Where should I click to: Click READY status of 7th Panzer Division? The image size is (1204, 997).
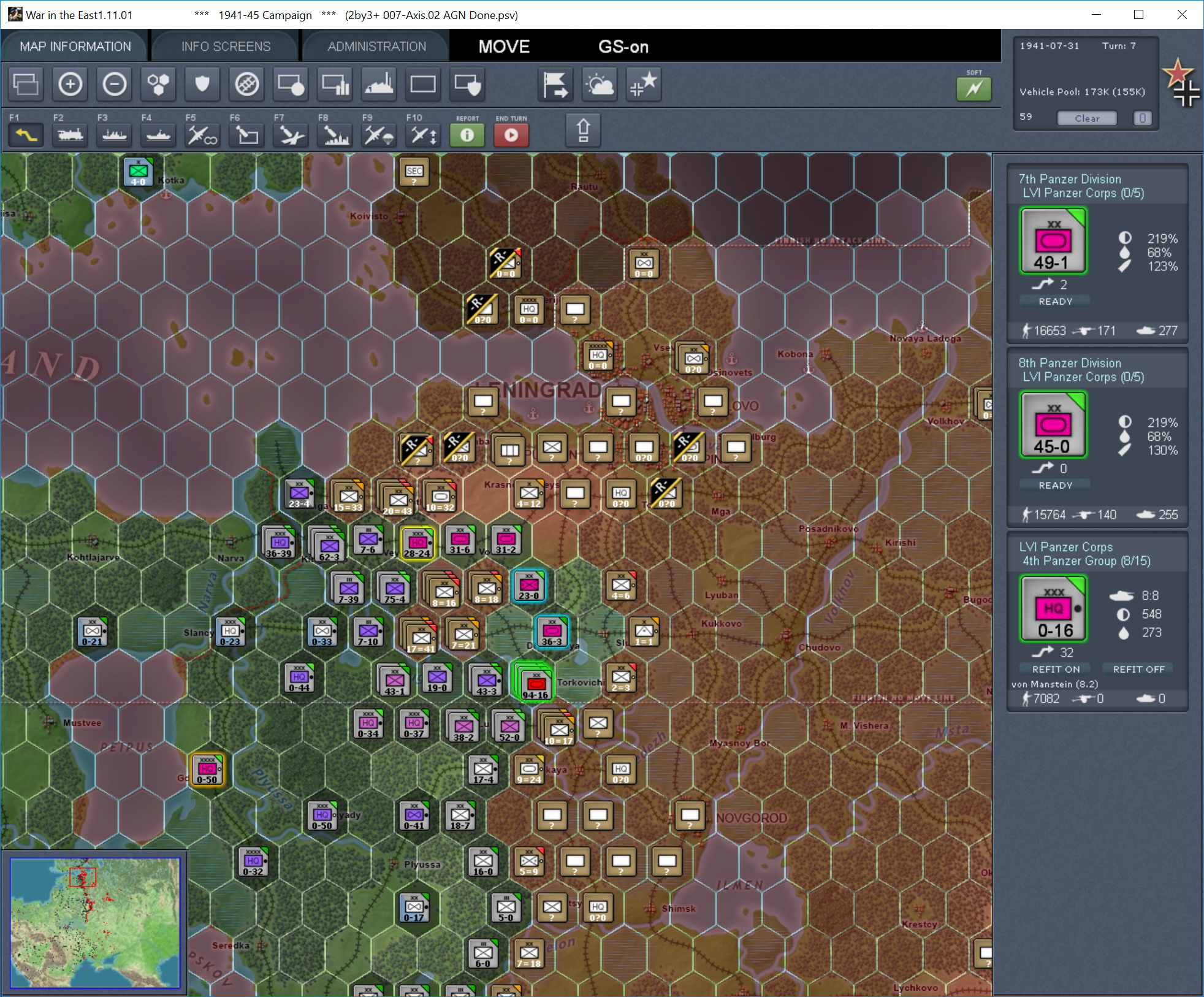click(x=1055, y=301)
